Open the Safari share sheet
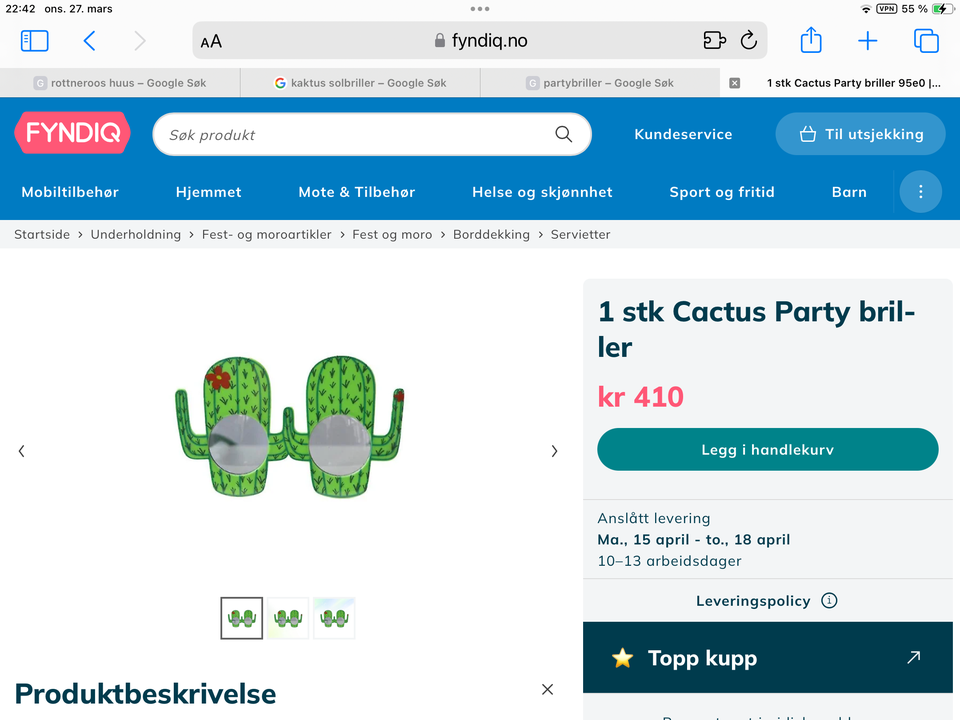The width and height of the screenshot is (960, 720). pyautogui.click(x=811, y=41)
